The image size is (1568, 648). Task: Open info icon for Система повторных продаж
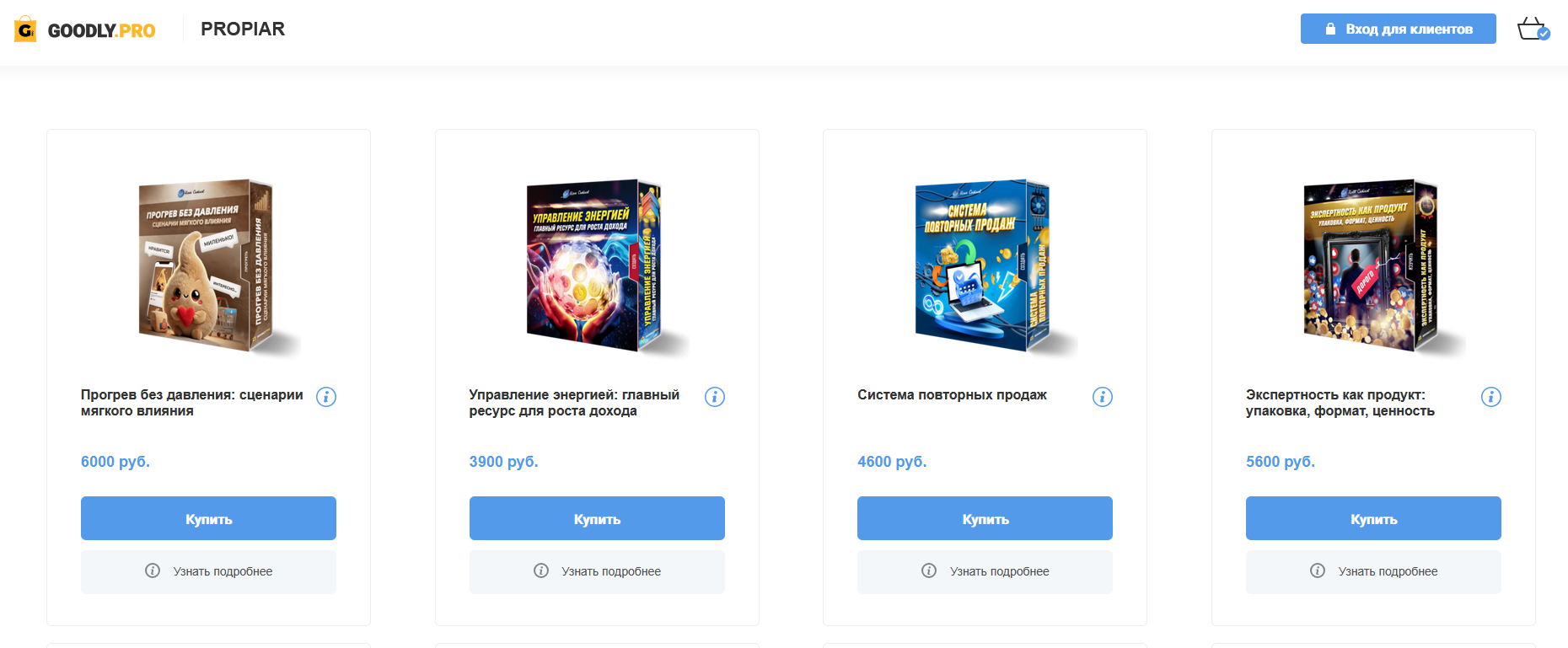click(x=1103, y=397)
